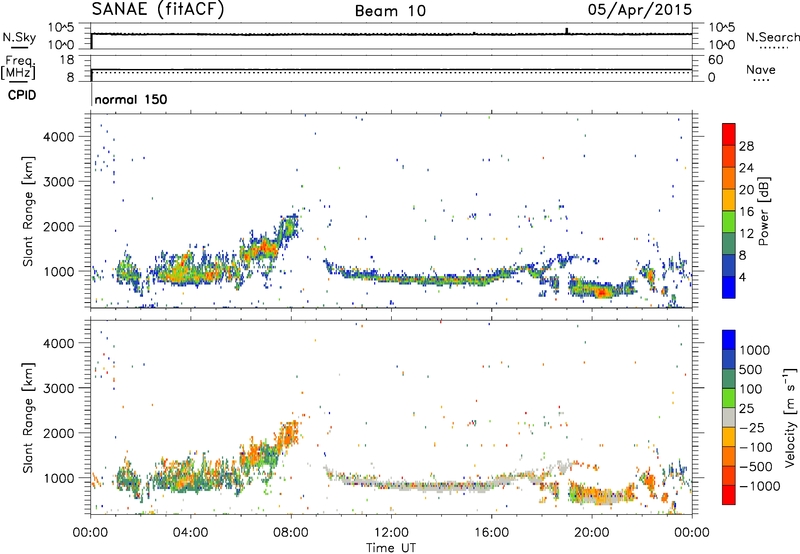This screenshot has height=554, width=800.
Task: Click the 25 label on Velocity scale
Action: [x=747, y=408]
